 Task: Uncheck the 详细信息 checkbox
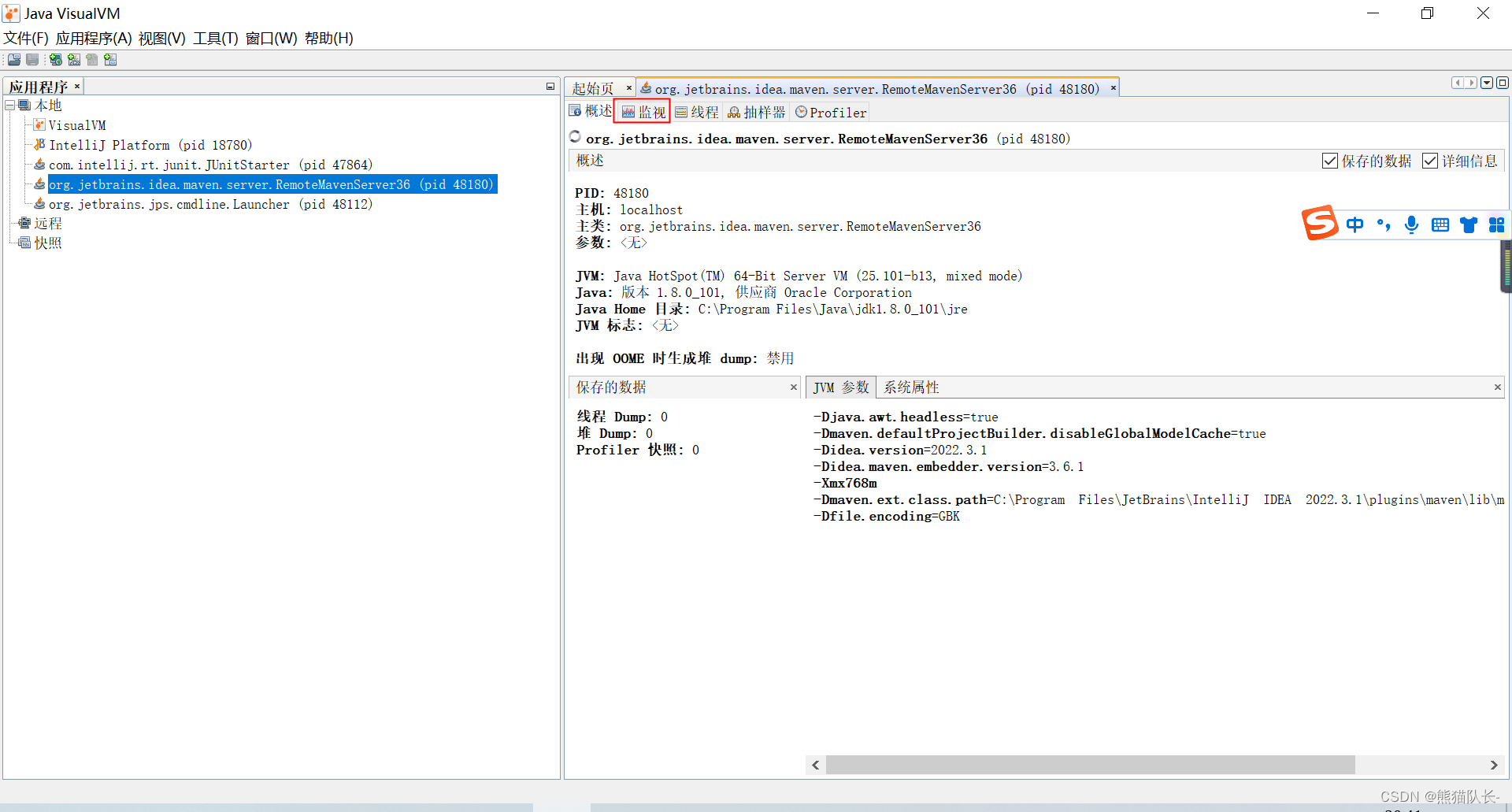click(x=1430, y=161)
